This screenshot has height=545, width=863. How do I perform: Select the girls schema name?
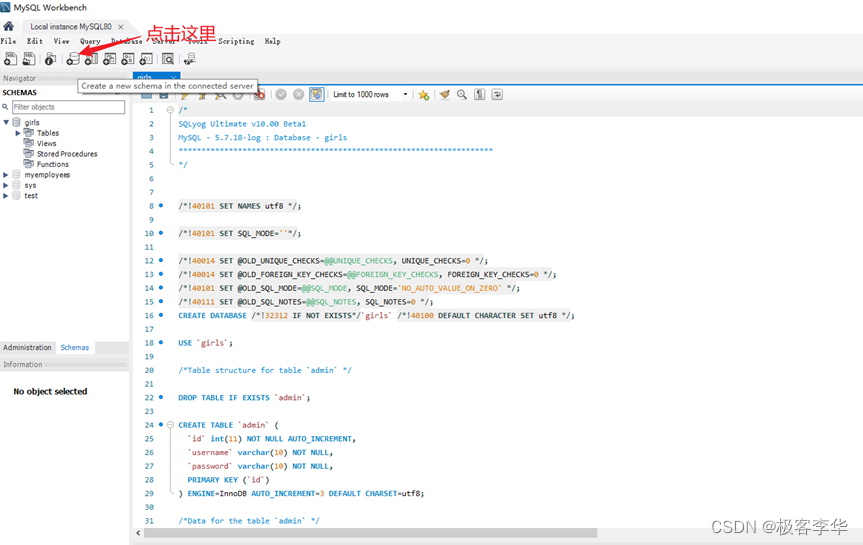pos(32,122)
